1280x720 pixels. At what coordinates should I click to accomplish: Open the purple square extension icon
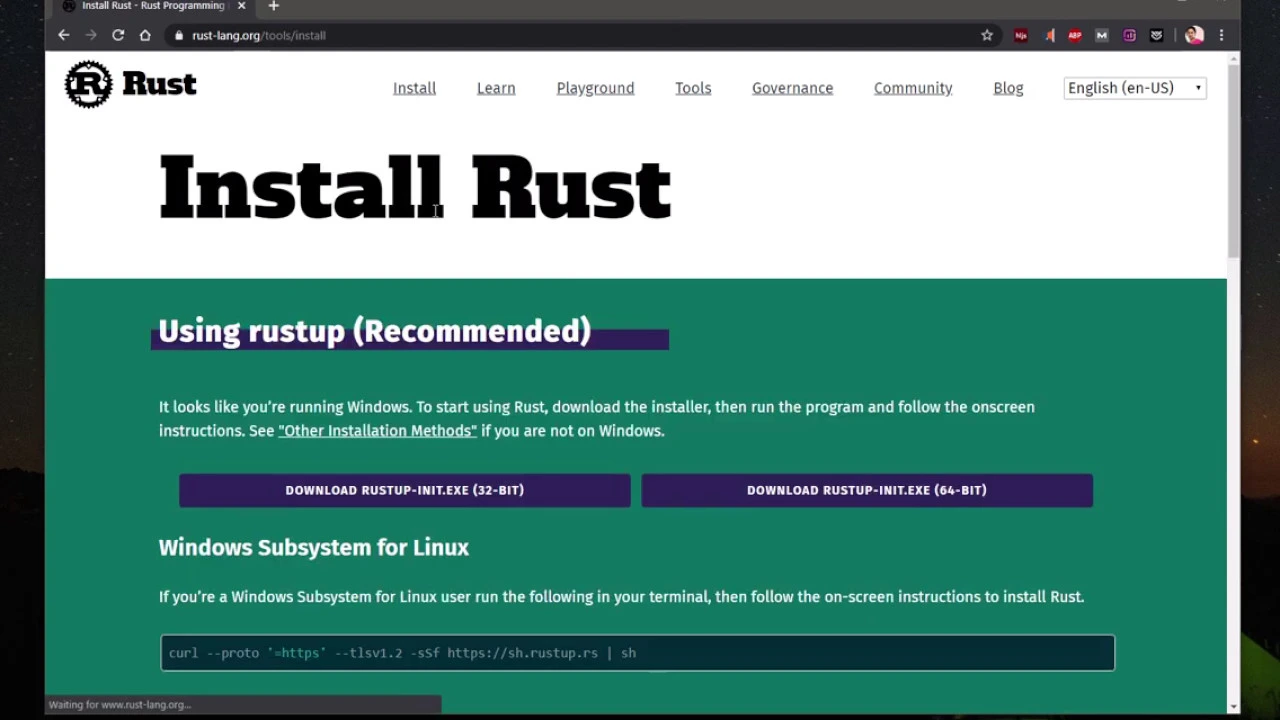coord(1129,35)
